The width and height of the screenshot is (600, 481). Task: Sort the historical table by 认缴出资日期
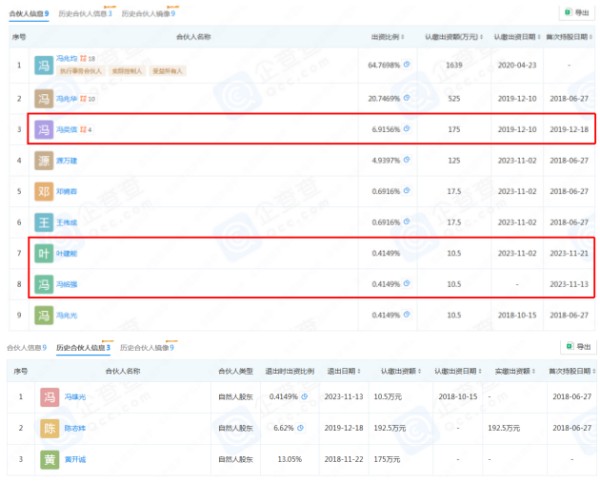pos(479,371)
